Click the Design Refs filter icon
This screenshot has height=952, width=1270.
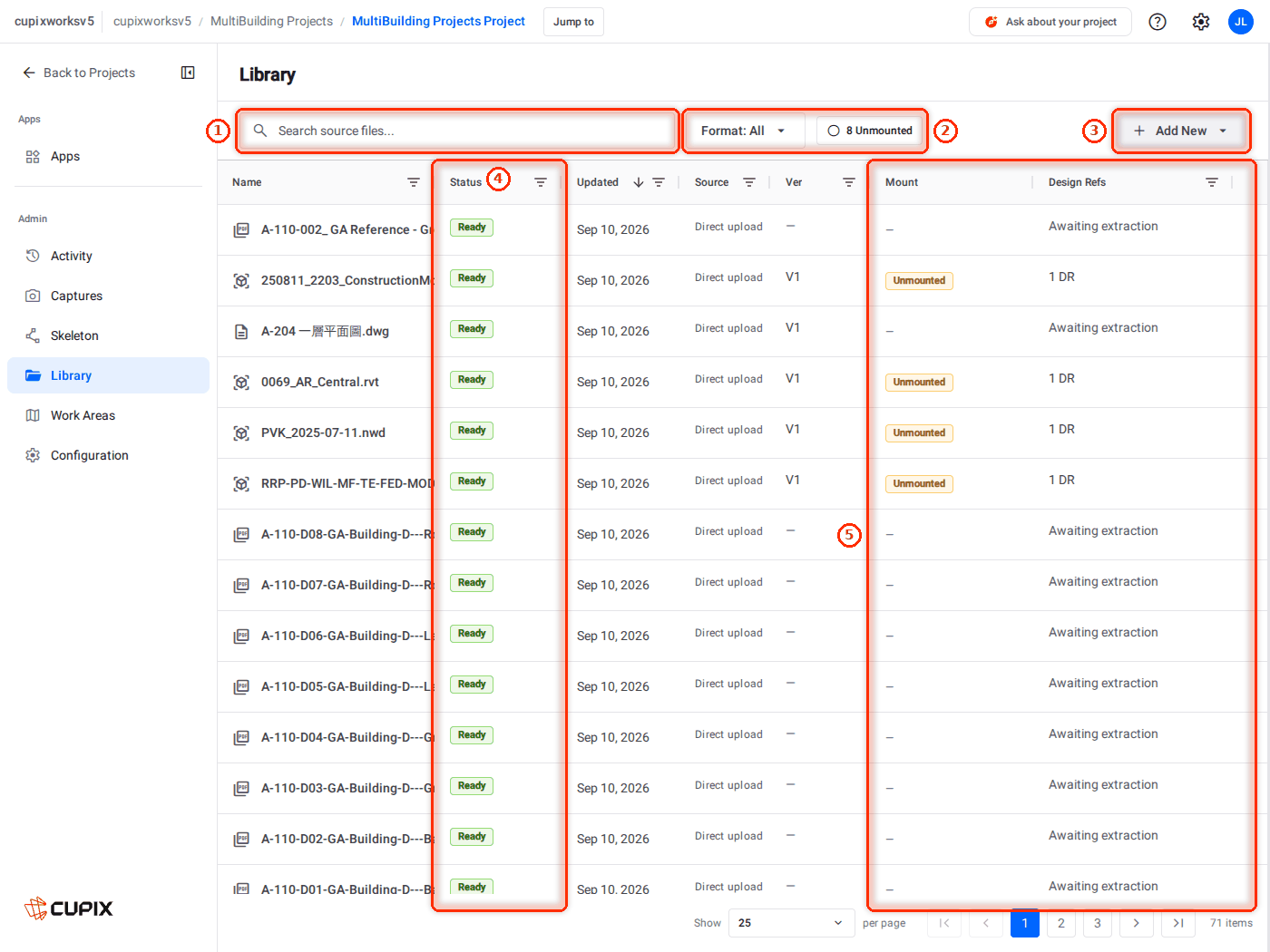click(1212, 182)
